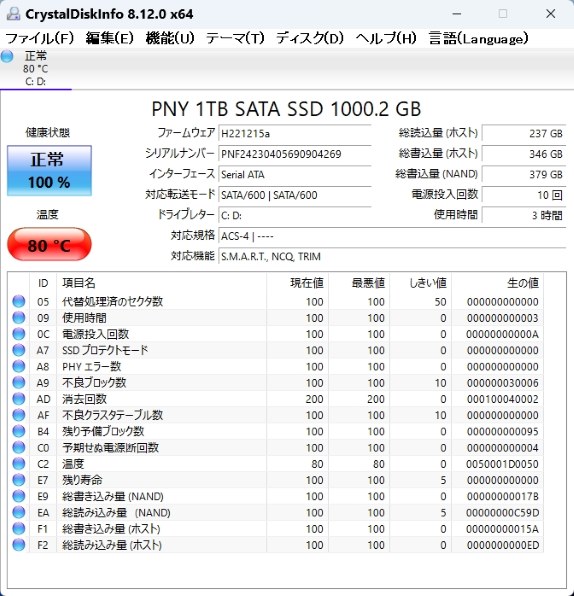Screen dimensions: 574x596
Task: Click the 生の値 column header
Action: [498, 283]
